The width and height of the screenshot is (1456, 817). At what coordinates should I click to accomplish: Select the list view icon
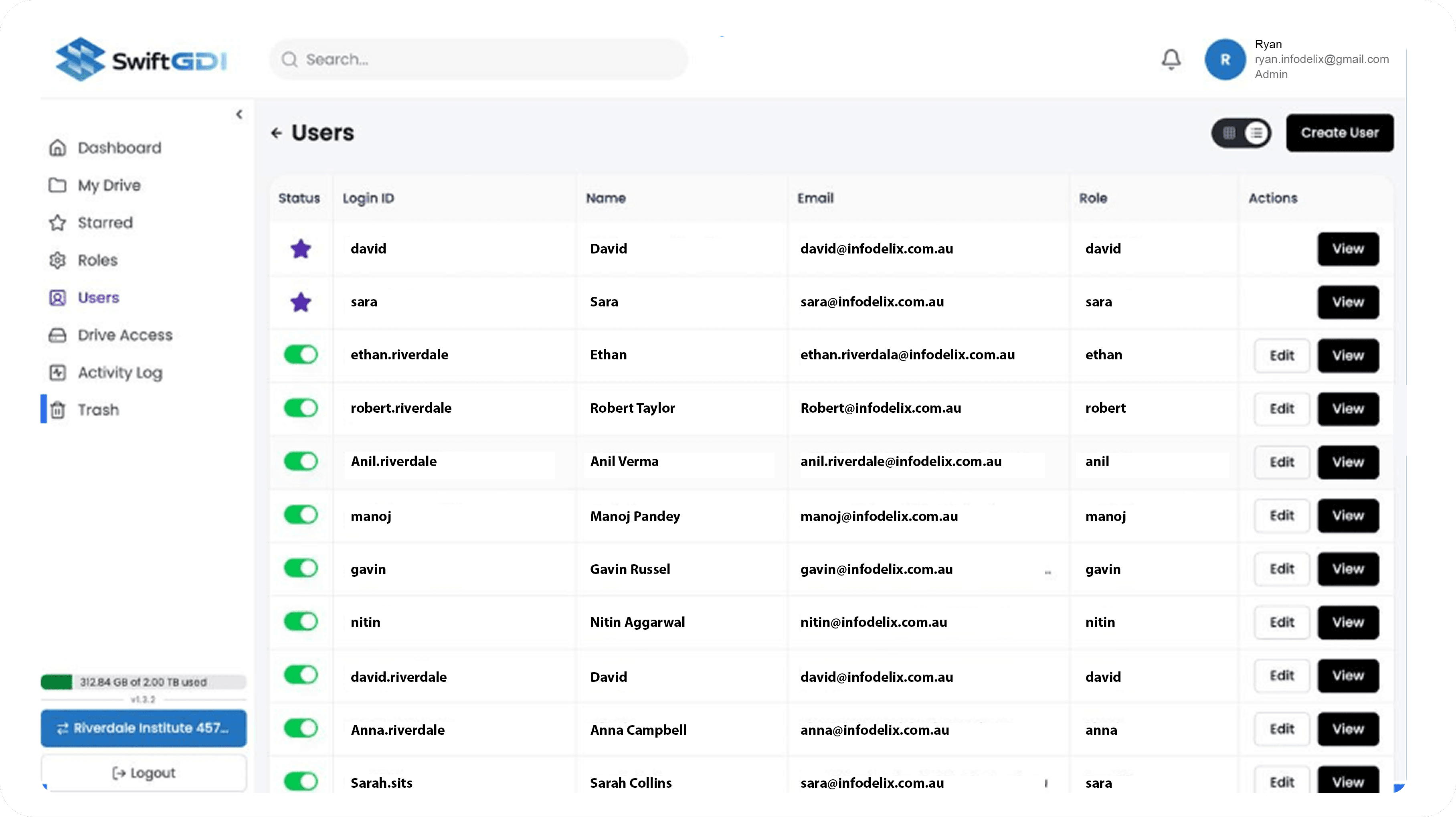point(1256,133)
